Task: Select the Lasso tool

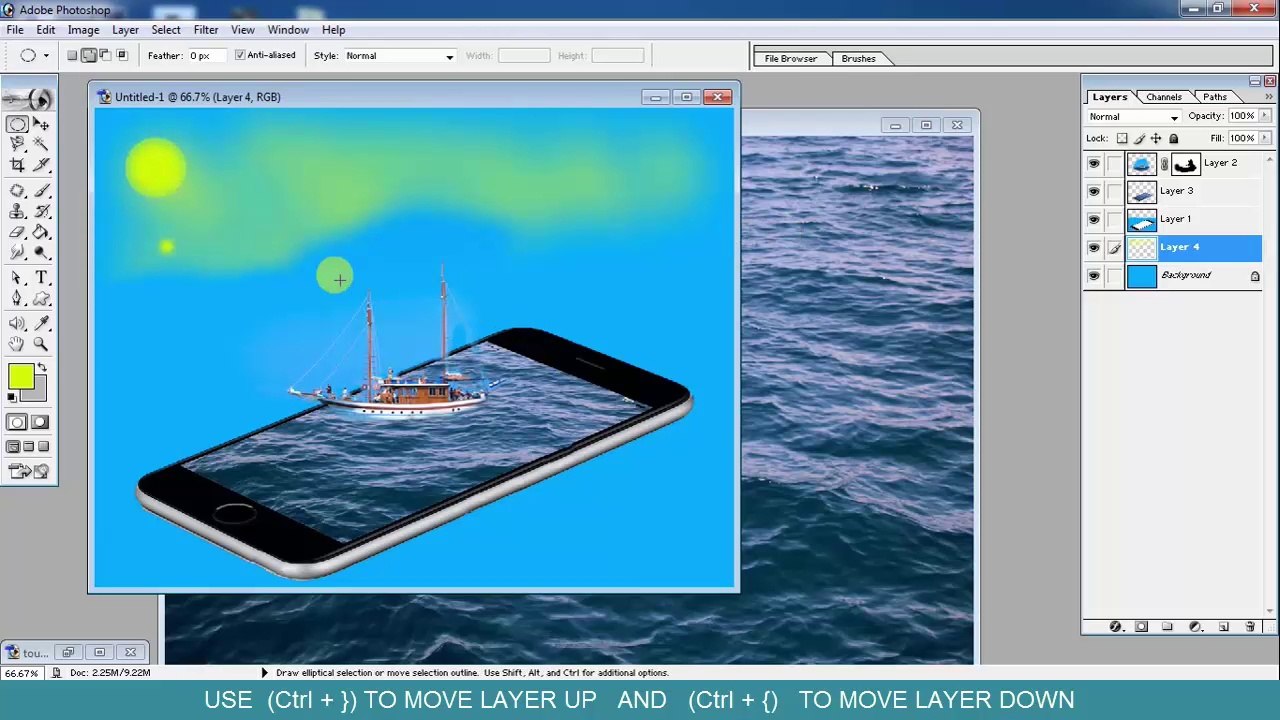Action: (17, 144)
